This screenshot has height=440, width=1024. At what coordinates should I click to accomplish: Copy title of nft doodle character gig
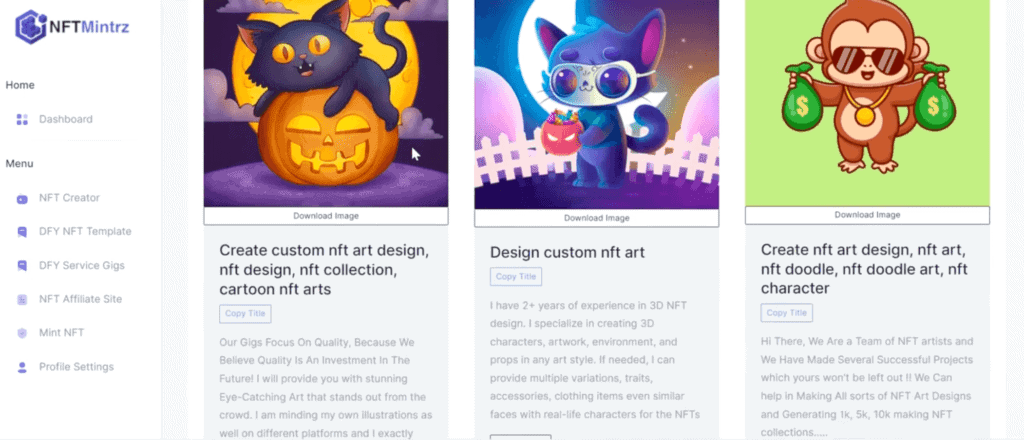coord(786,313)
